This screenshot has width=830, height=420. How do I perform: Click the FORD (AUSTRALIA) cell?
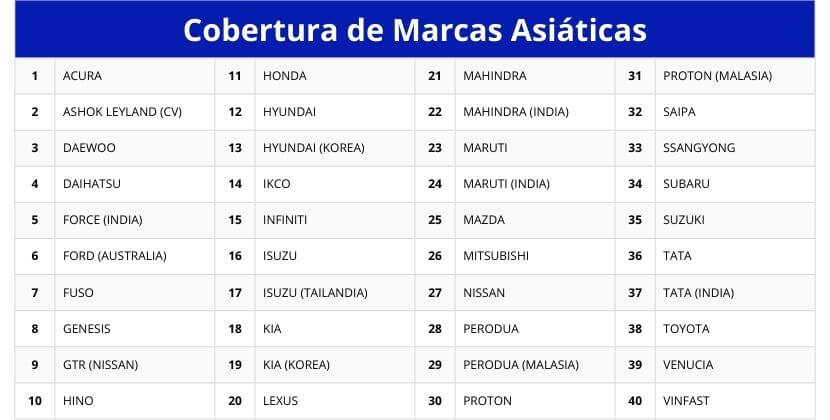coord(114,256)
